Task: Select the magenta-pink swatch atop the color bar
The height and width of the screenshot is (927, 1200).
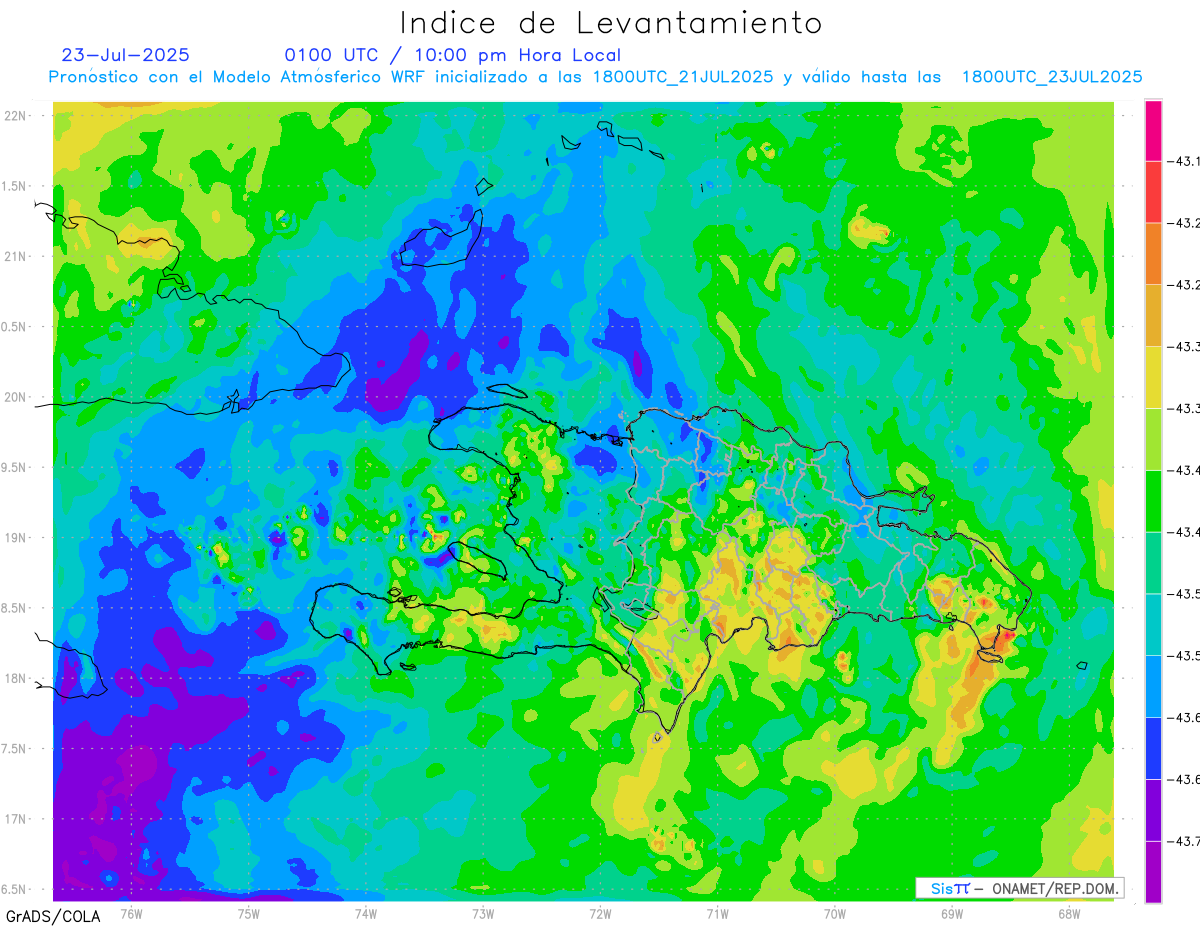Action: [x=1153, y=130]
